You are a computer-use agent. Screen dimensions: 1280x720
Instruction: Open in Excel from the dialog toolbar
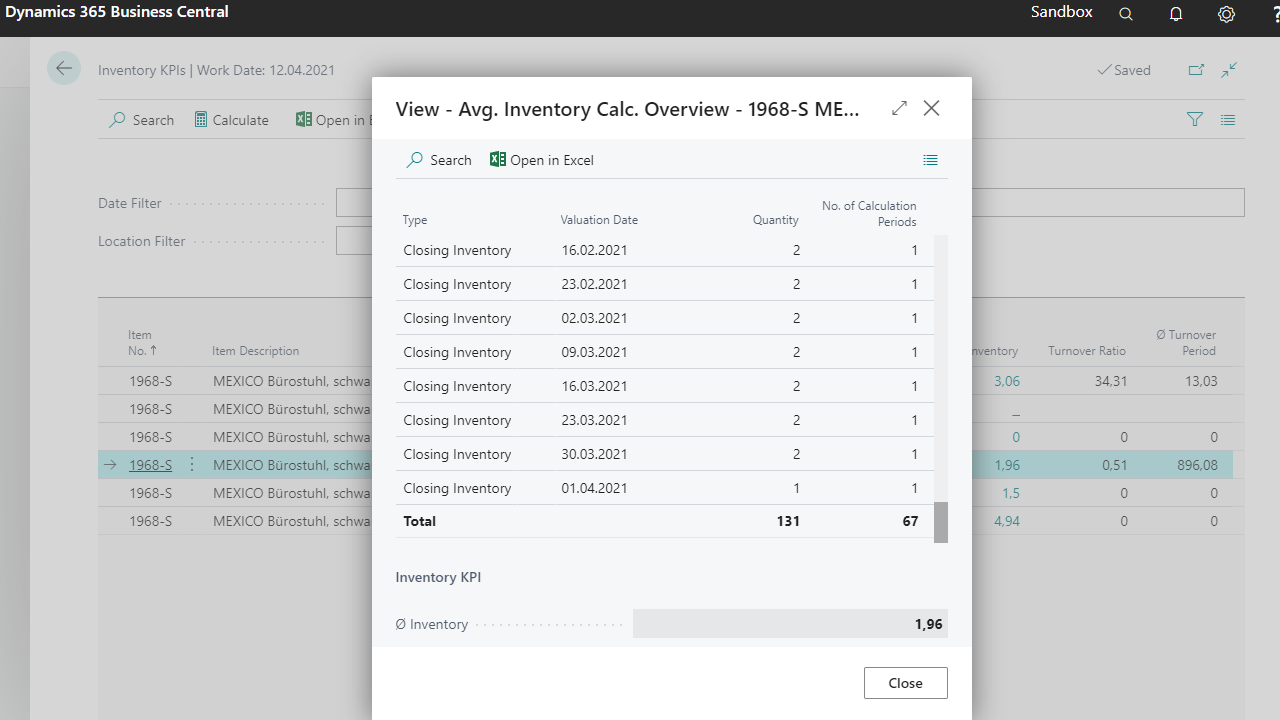(x=541, y=160)
